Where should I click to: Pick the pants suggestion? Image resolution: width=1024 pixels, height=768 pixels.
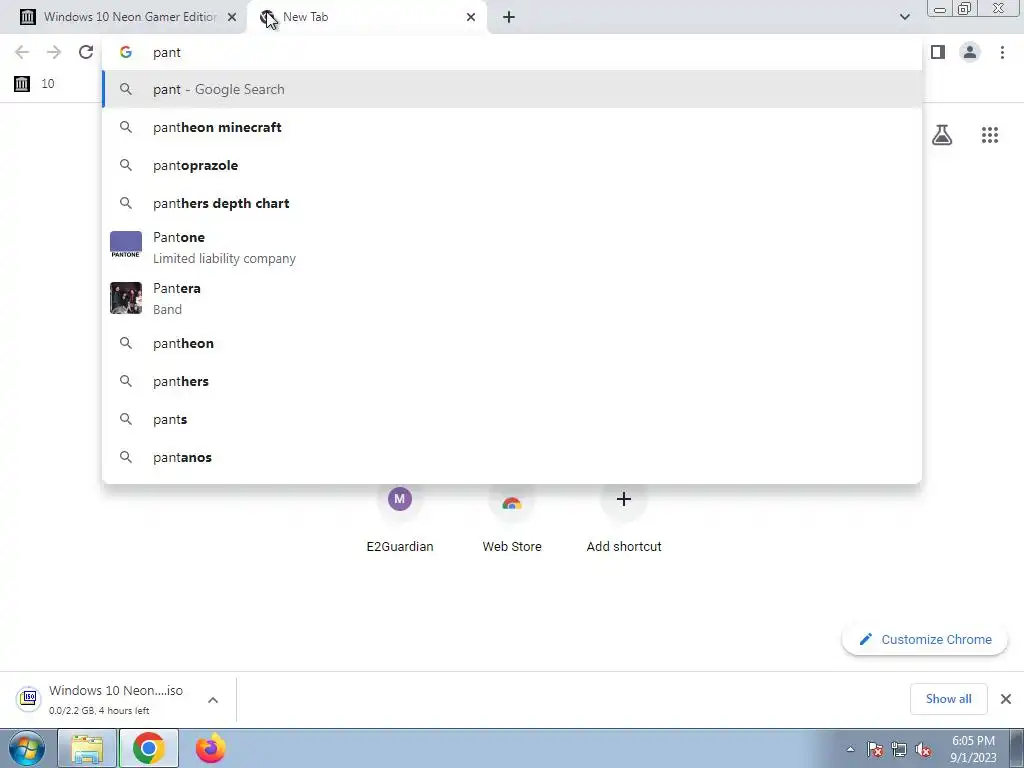[x=512, y=419]
